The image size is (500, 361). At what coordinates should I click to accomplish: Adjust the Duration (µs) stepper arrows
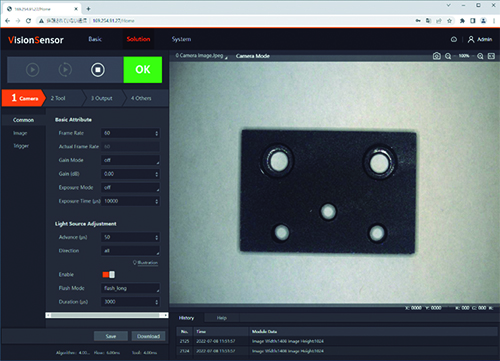coord(157,302)
